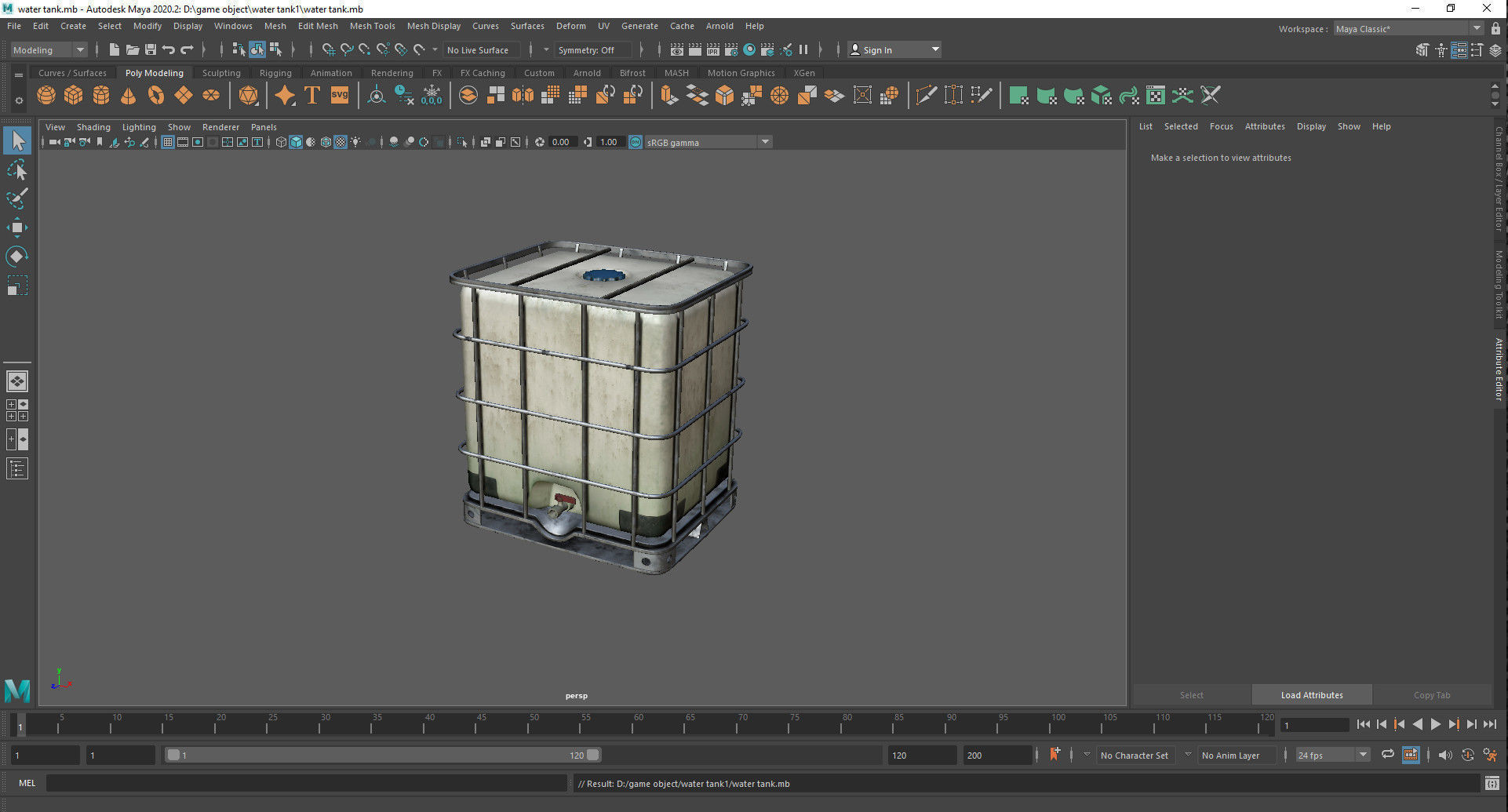Viewport: 1508px width, 812px height.
Task: Toggle the viewport use all lights bulb
Action: [355, 142]
